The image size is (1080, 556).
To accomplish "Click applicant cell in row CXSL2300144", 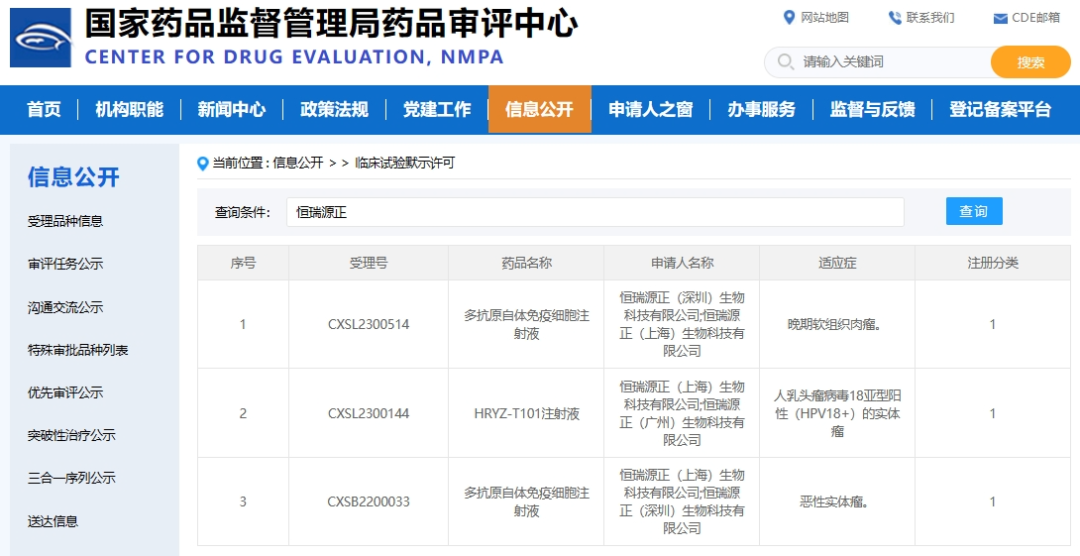I will click(x=682, y=413).
